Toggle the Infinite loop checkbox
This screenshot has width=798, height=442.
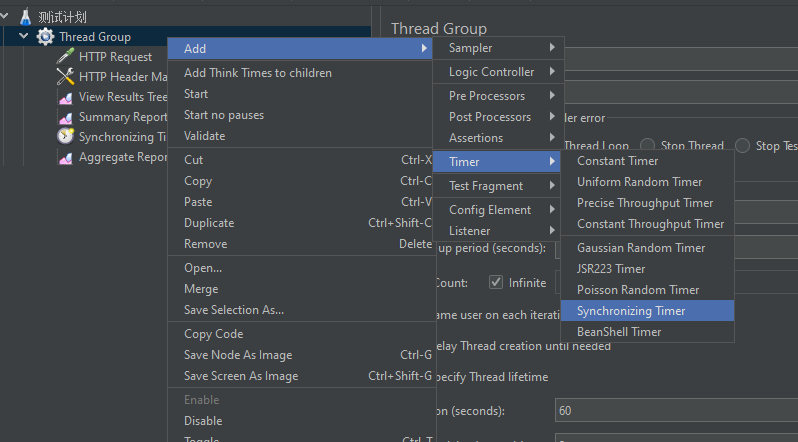pos(495,283)
